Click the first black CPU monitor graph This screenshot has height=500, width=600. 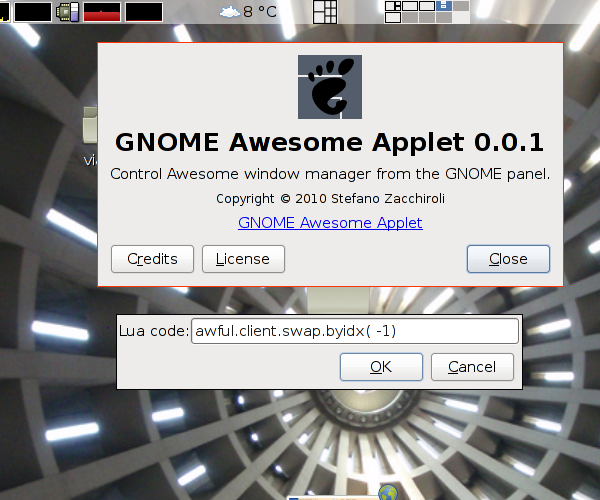[32, 12]
